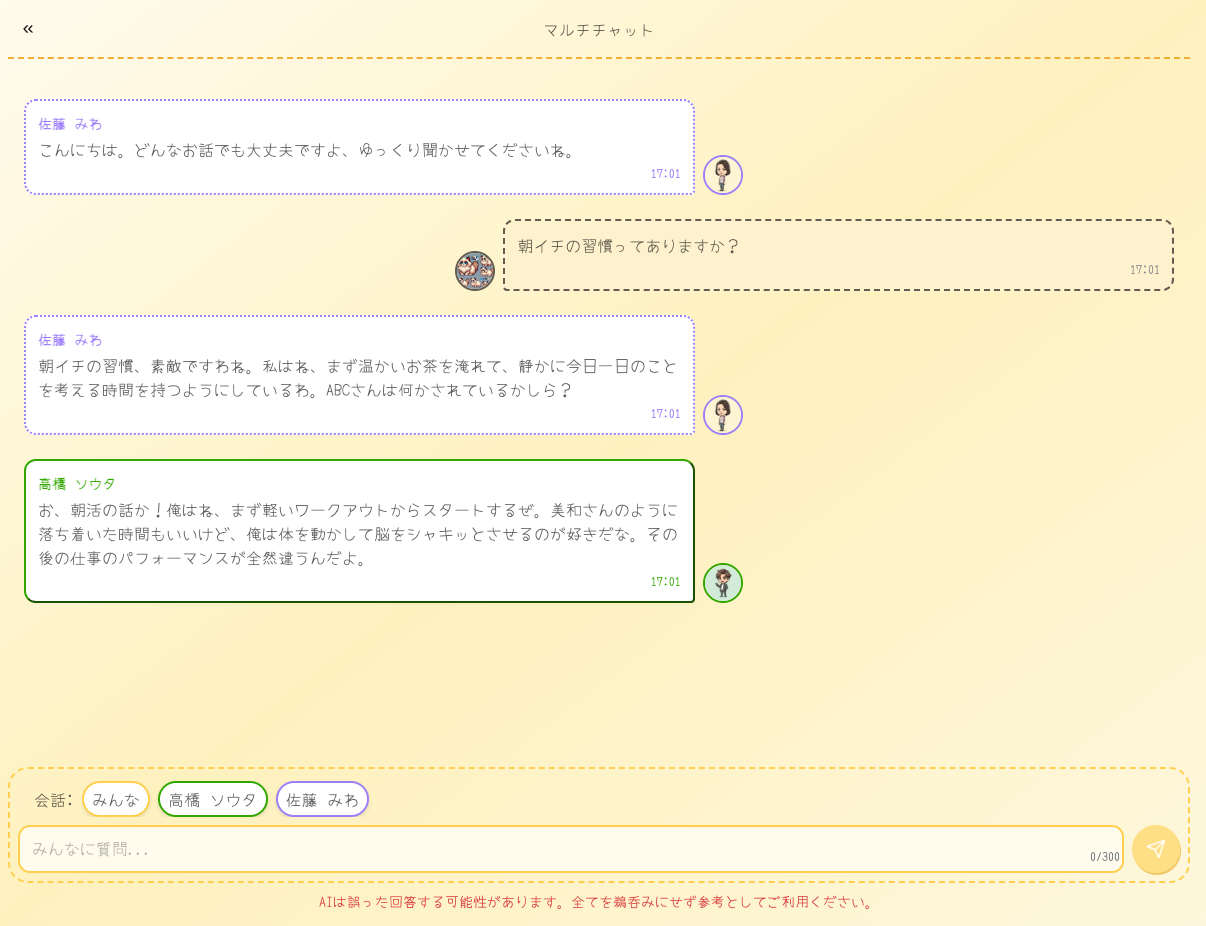Click the back double-chevron icon

coord(28,29)
